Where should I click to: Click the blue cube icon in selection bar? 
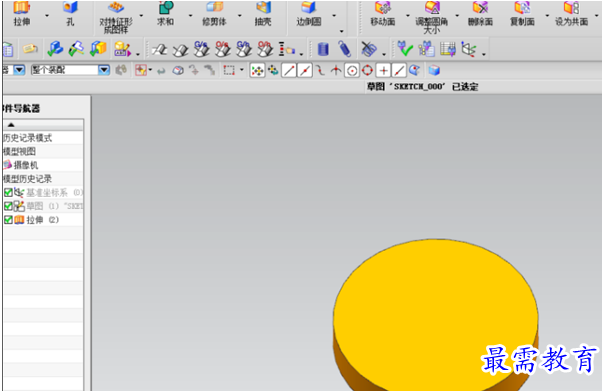pyautogui.click(x=434, y=70)
